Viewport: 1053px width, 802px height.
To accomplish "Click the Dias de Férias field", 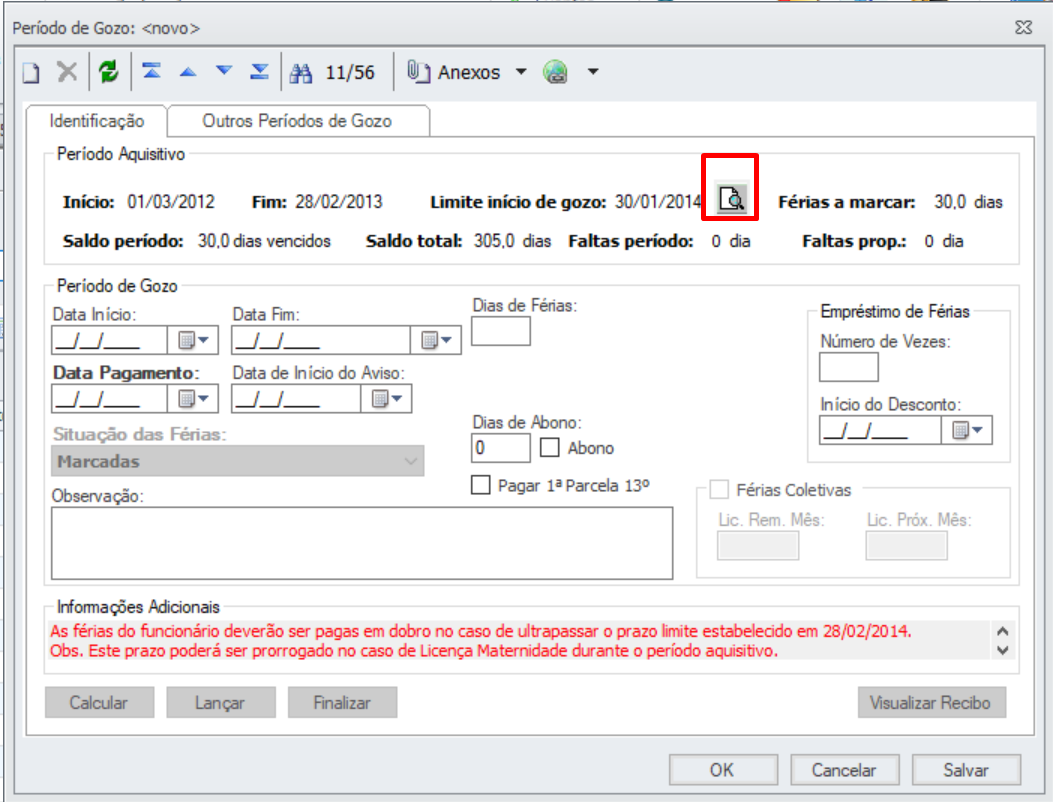I will [501, 332].
